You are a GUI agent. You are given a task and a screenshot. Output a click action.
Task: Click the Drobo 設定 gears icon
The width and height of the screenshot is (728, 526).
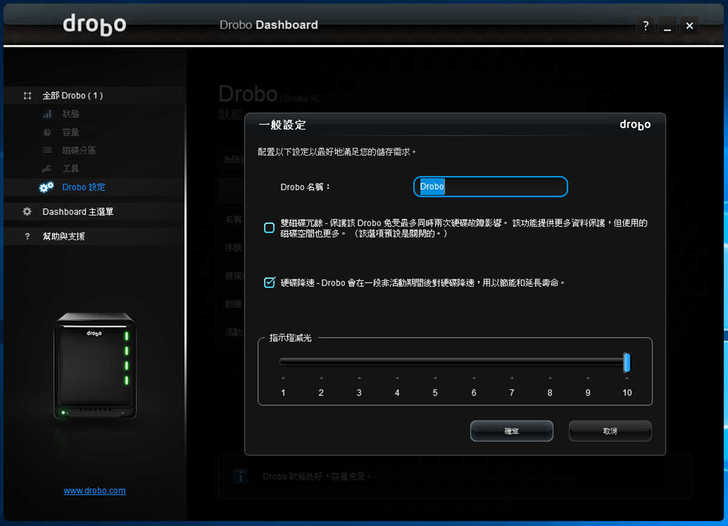pyautogui.click(x=46, y=187)
